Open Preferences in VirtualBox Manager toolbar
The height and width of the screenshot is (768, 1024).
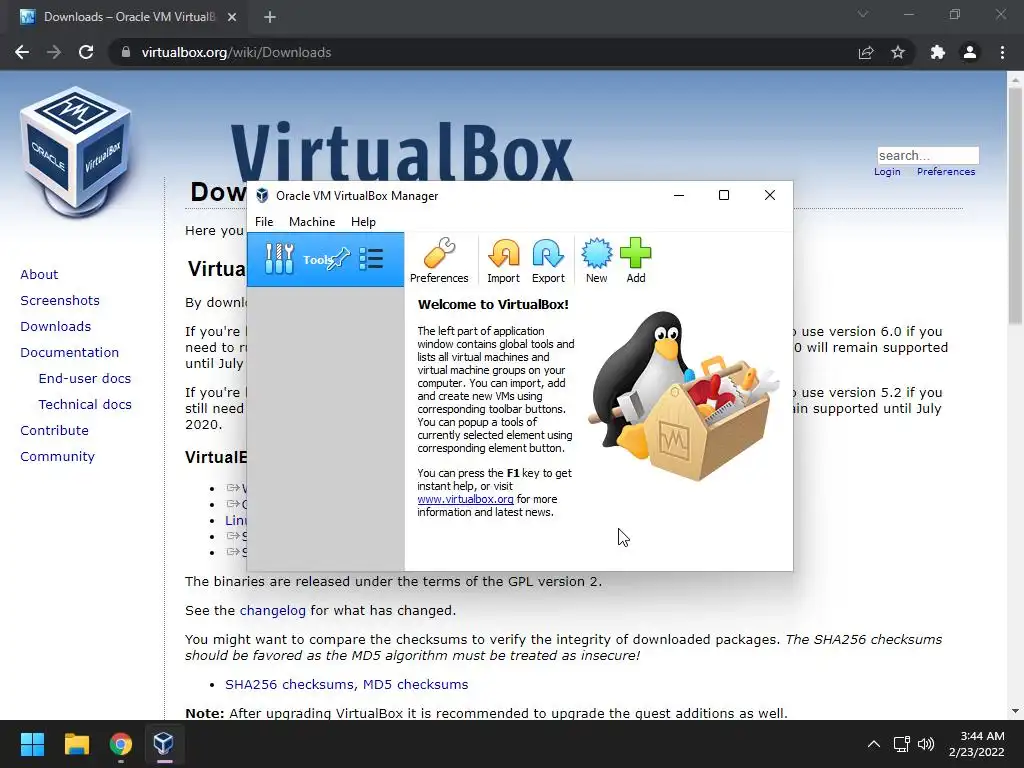(x=439, y=260)
